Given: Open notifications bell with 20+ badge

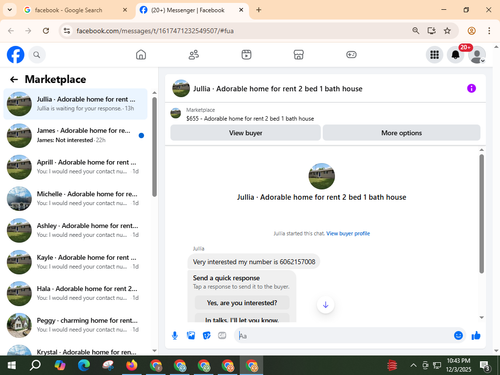Looking at the screenshot, I should tap(455, 55).
